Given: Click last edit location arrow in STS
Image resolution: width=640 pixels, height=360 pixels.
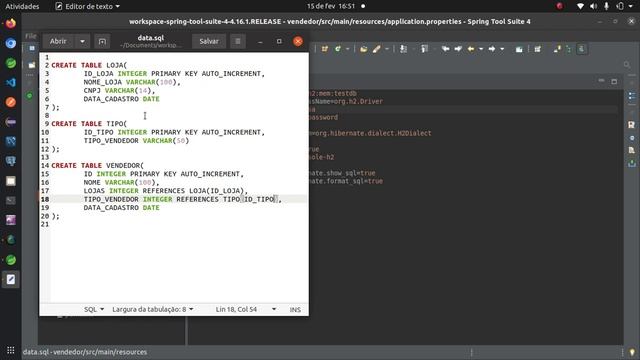Looking at the screenshot, I should click(x=445, y=49).
